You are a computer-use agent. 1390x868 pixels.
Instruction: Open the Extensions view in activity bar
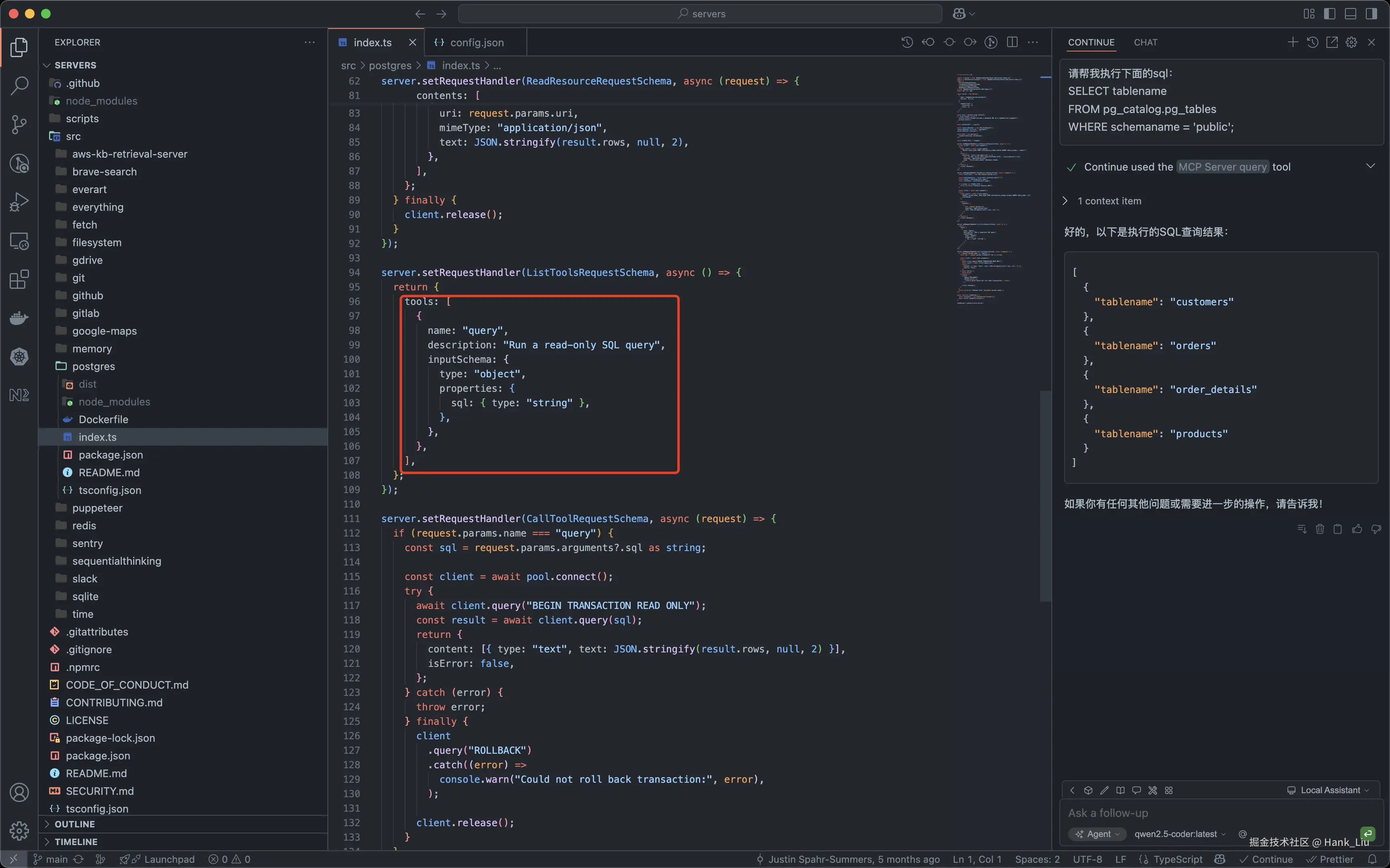click(19, 280)
